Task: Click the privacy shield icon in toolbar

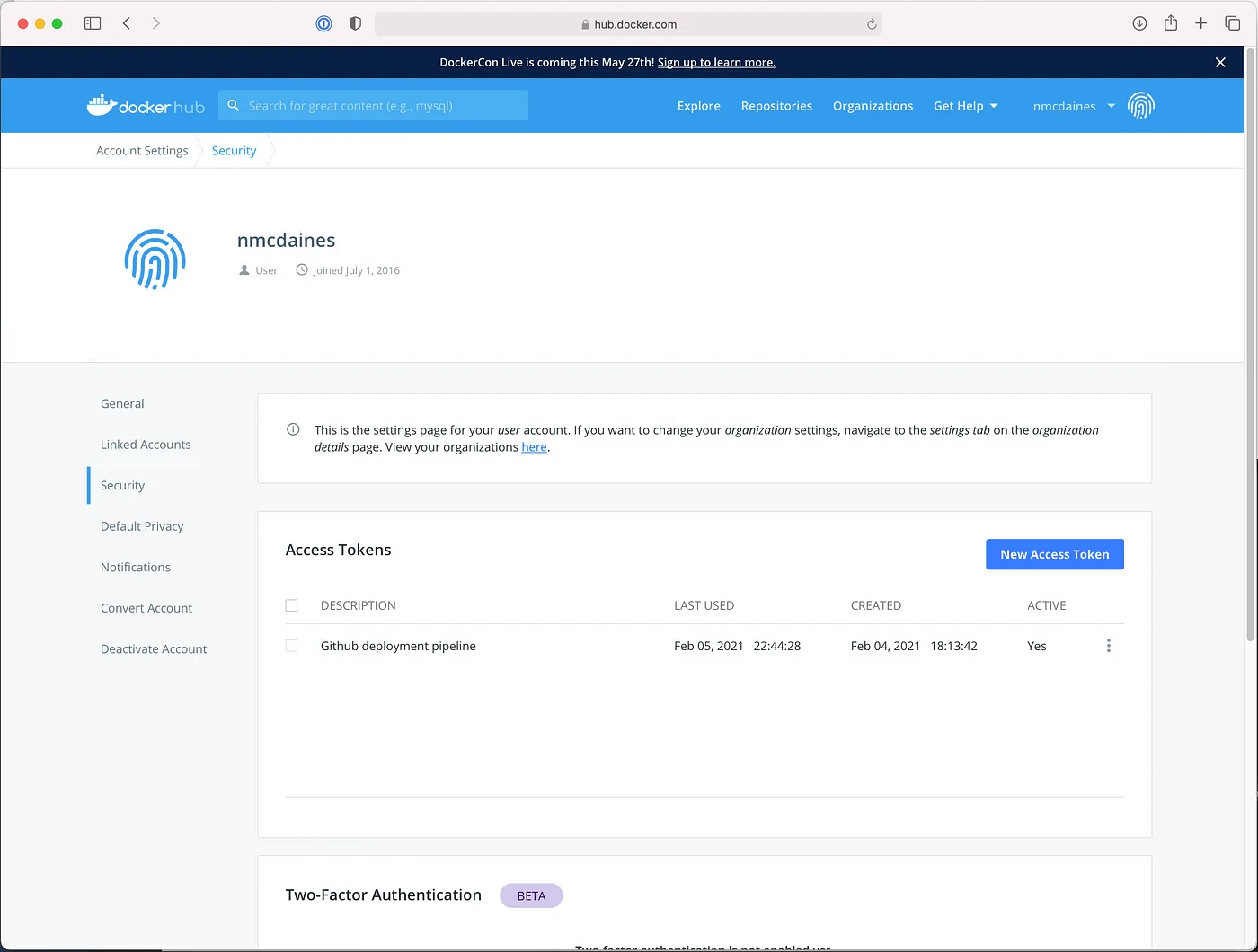Action: coord(355,24)
